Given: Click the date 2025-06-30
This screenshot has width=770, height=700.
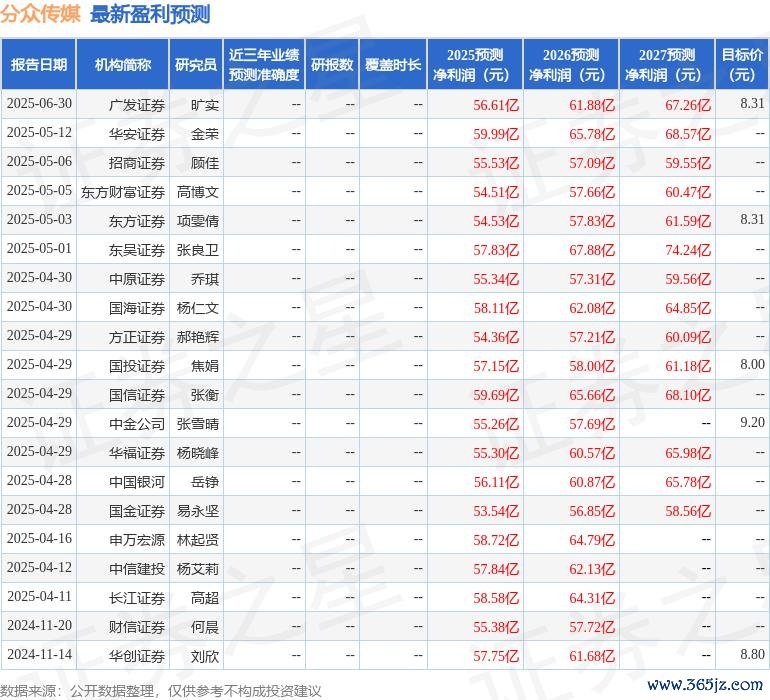Looking at the screenshot, I should coord(39,104).
